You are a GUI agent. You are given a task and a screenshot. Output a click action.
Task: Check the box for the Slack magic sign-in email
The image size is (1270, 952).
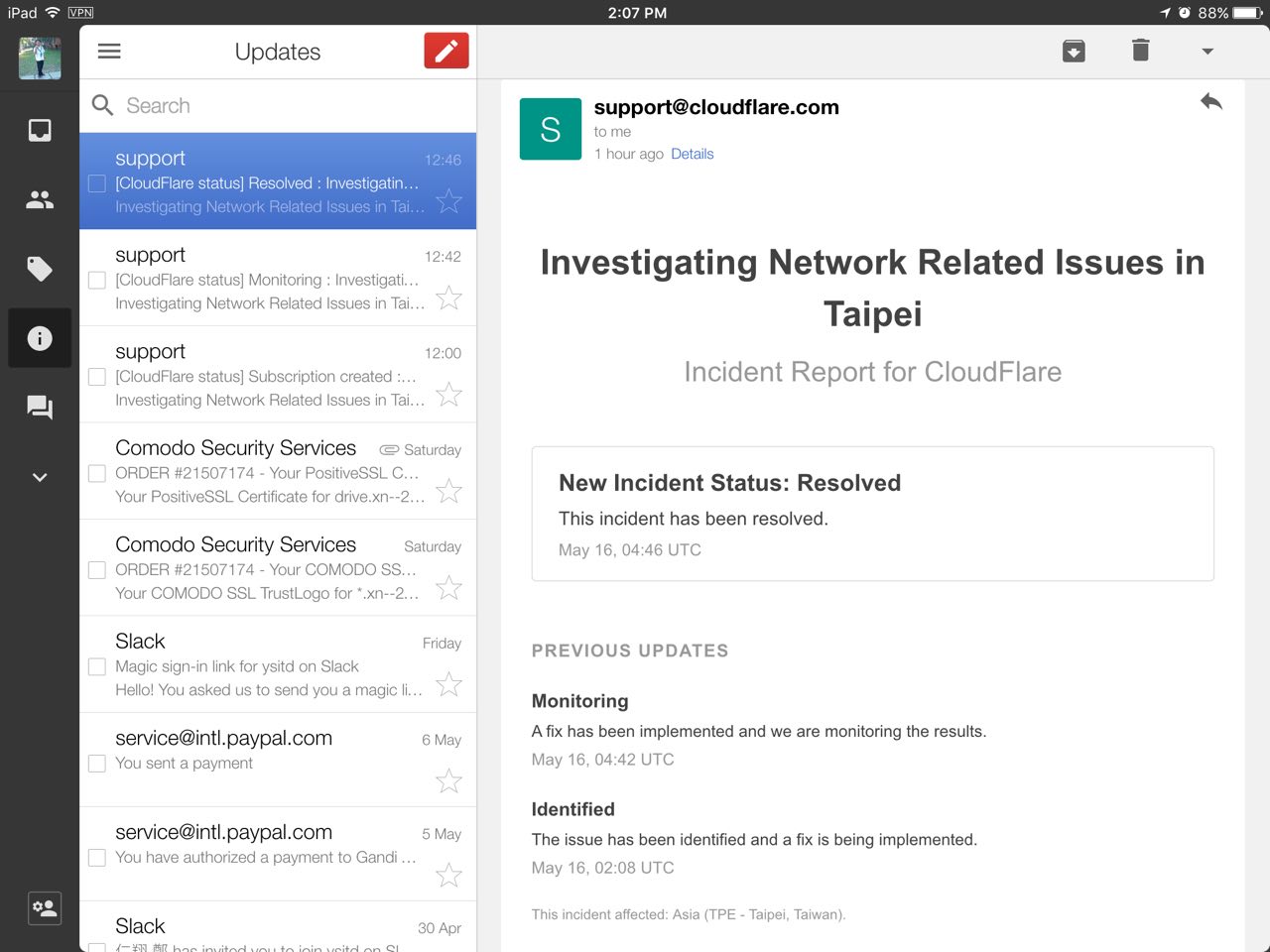click(97, 666)
